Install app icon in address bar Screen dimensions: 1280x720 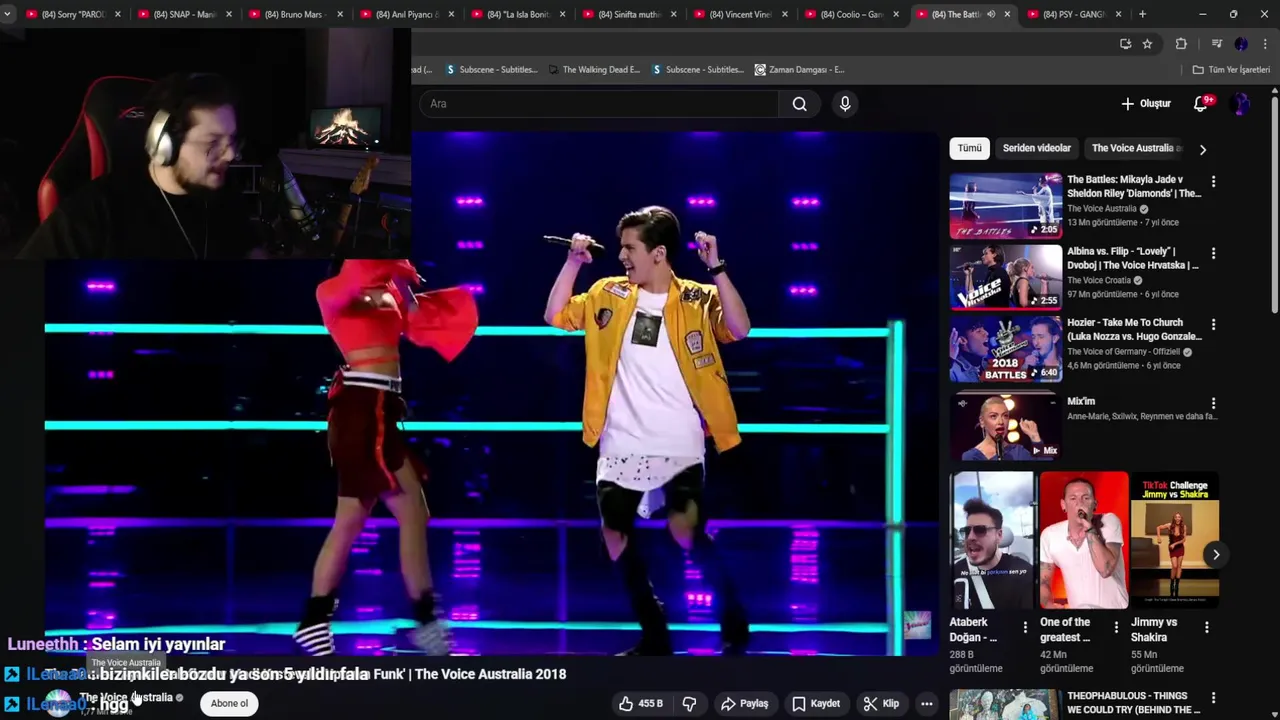[x=1126, y=44]
